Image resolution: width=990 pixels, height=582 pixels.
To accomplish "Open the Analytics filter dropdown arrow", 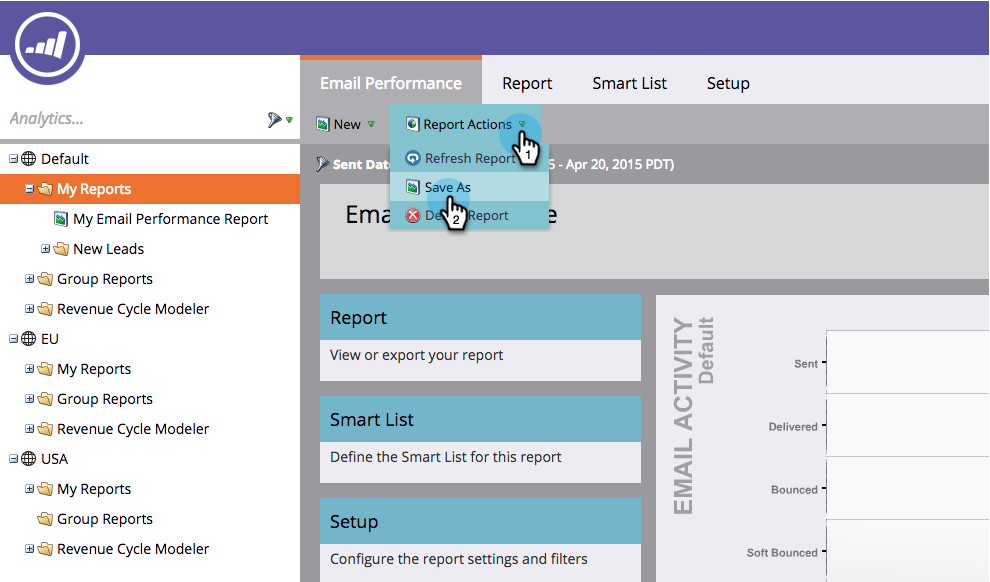I will [289, 119].
